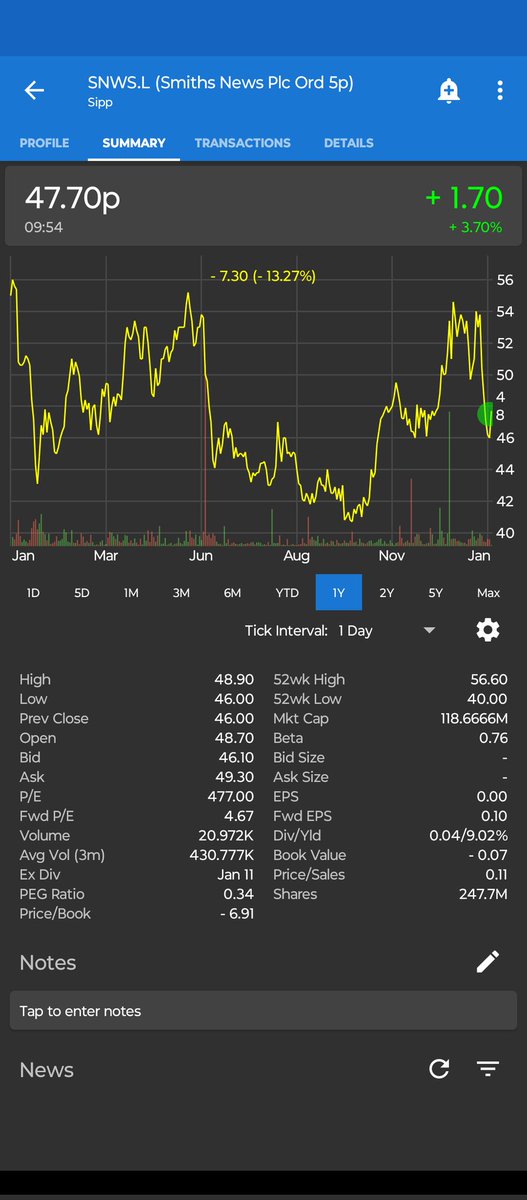The height and width of the screenshot is (1200, 527).
Task: Open the three-dot overflow menu
Action: tap(500, 91)
